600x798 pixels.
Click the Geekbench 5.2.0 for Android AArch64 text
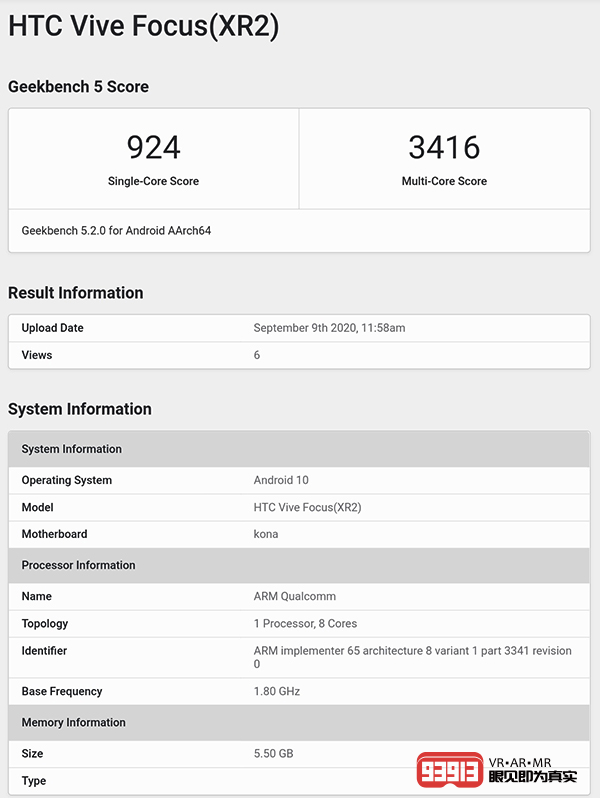(x=116, y=231)
